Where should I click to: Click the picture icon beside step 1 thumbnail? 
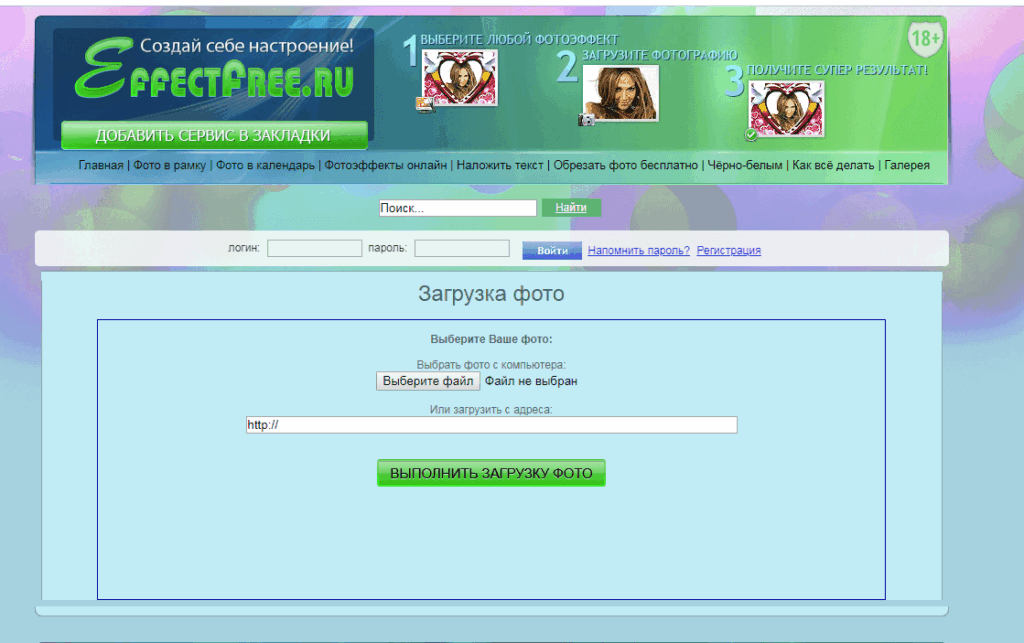pos(425,103)
